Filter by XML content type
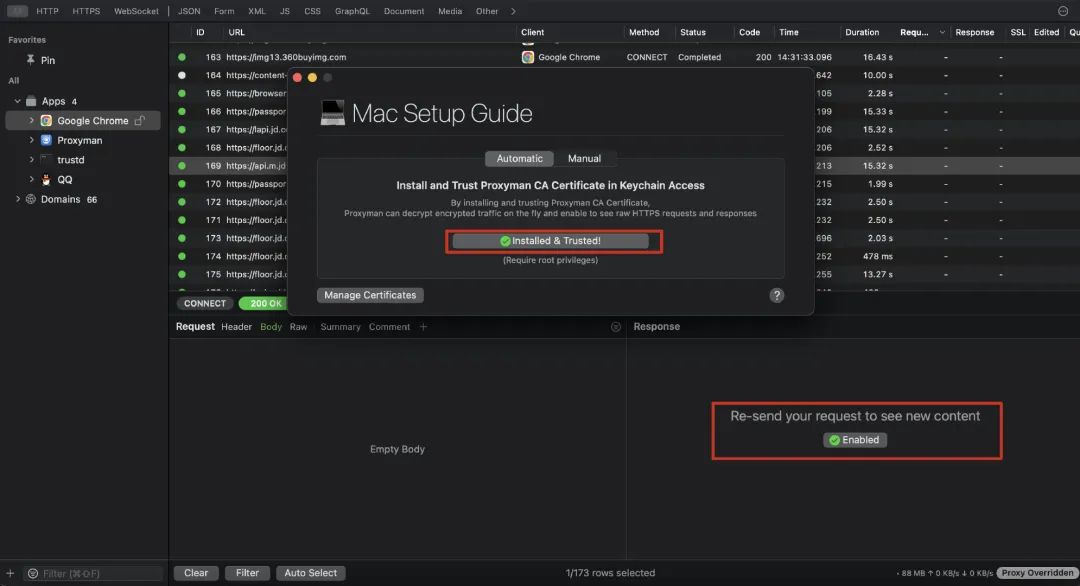 (257, 11)
